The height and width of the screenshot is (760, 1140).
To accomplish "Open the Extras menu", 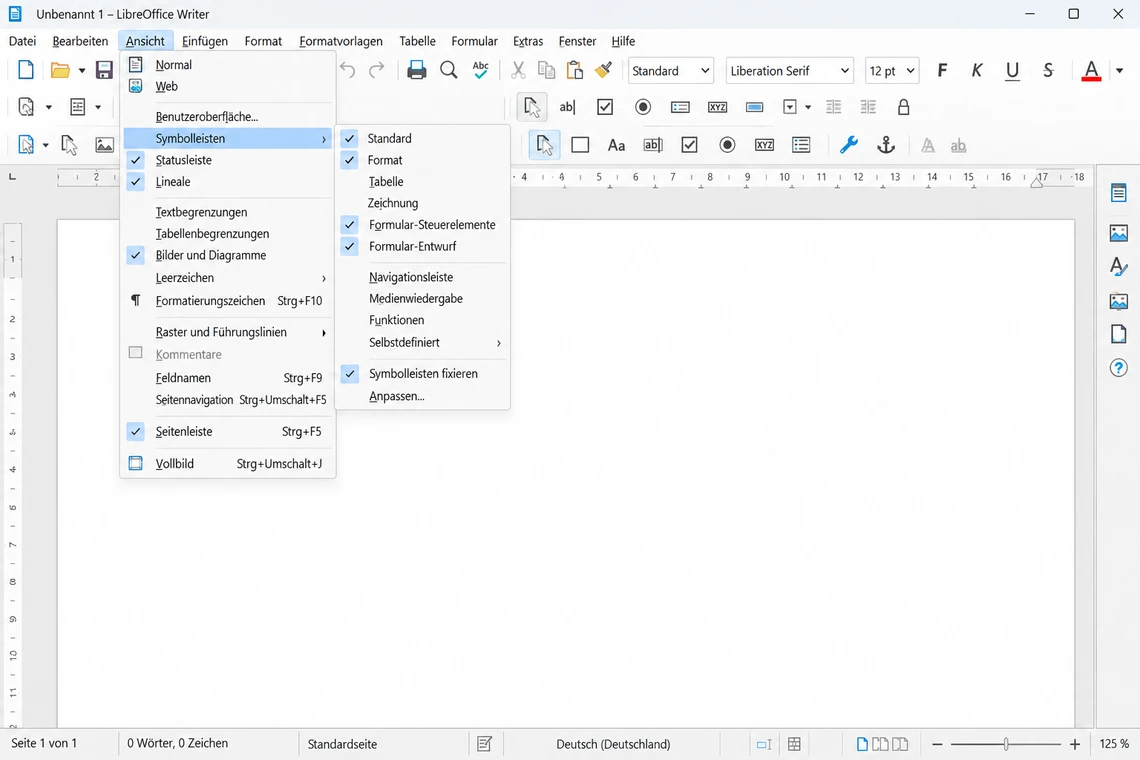I will [528, 41].
